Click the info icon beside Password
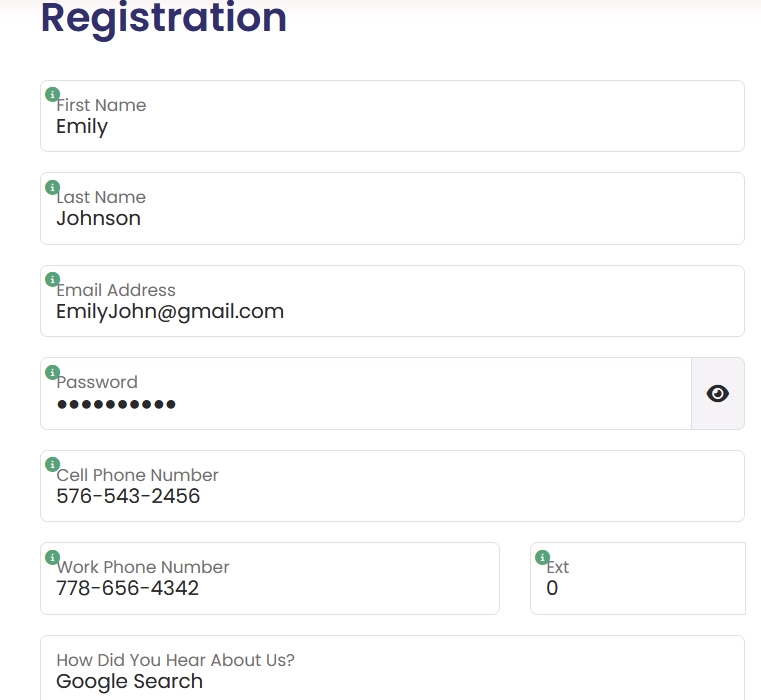The width and height of the screenshot is (761, 700). [52, 372]
